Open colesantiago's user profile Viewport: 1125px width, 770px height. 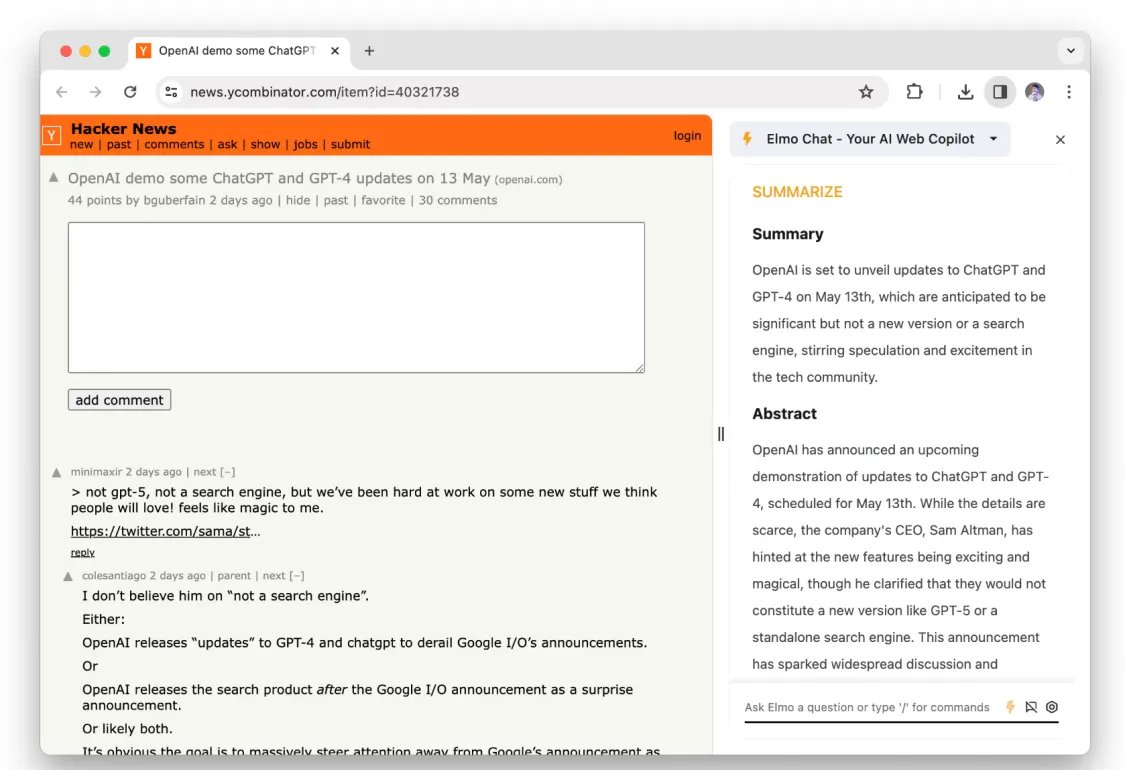(114, 576)
